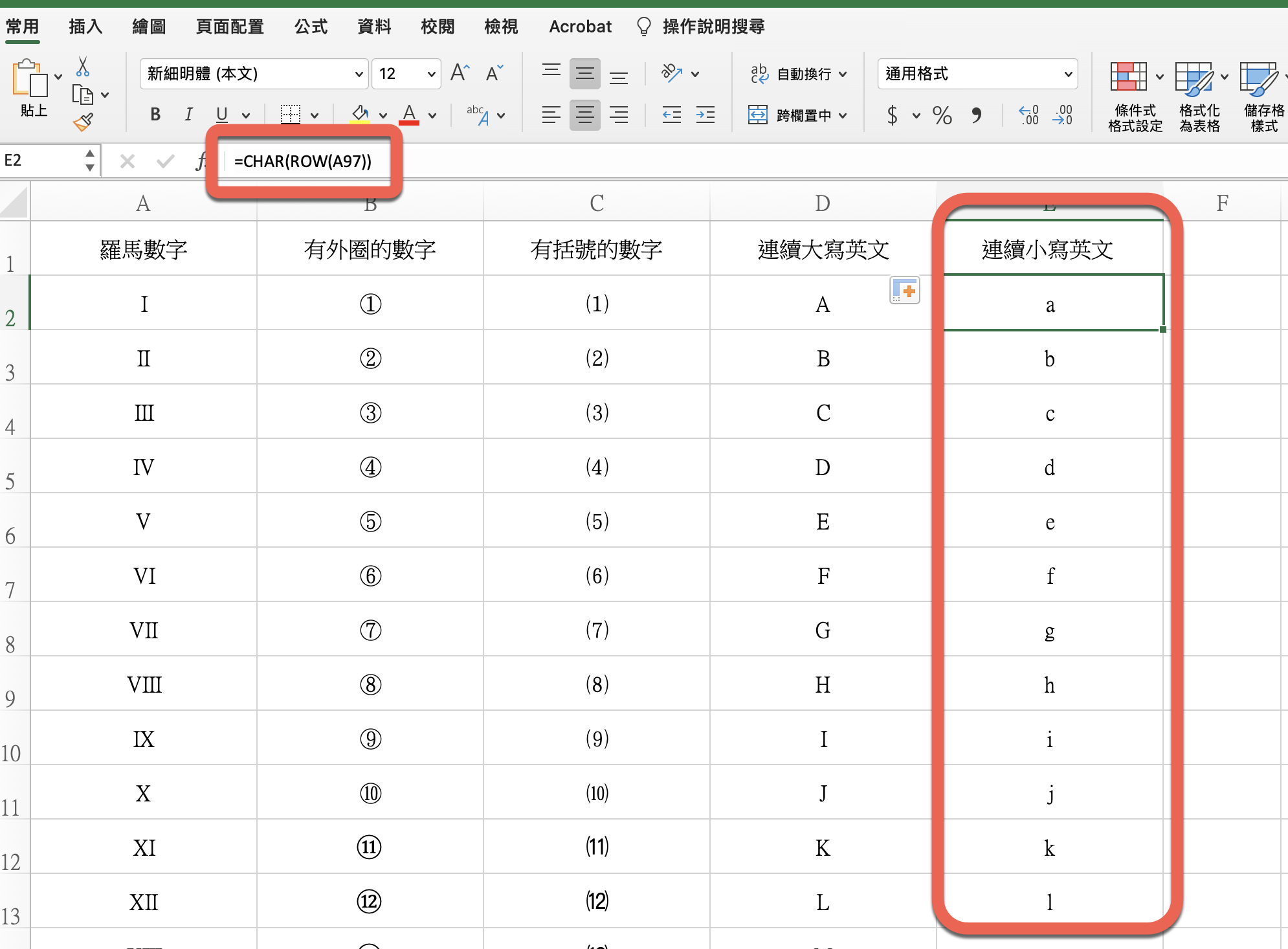The image size is (1288, 949).
Task: Click the Increase Indent icon
Action: (x=705, y=115)
